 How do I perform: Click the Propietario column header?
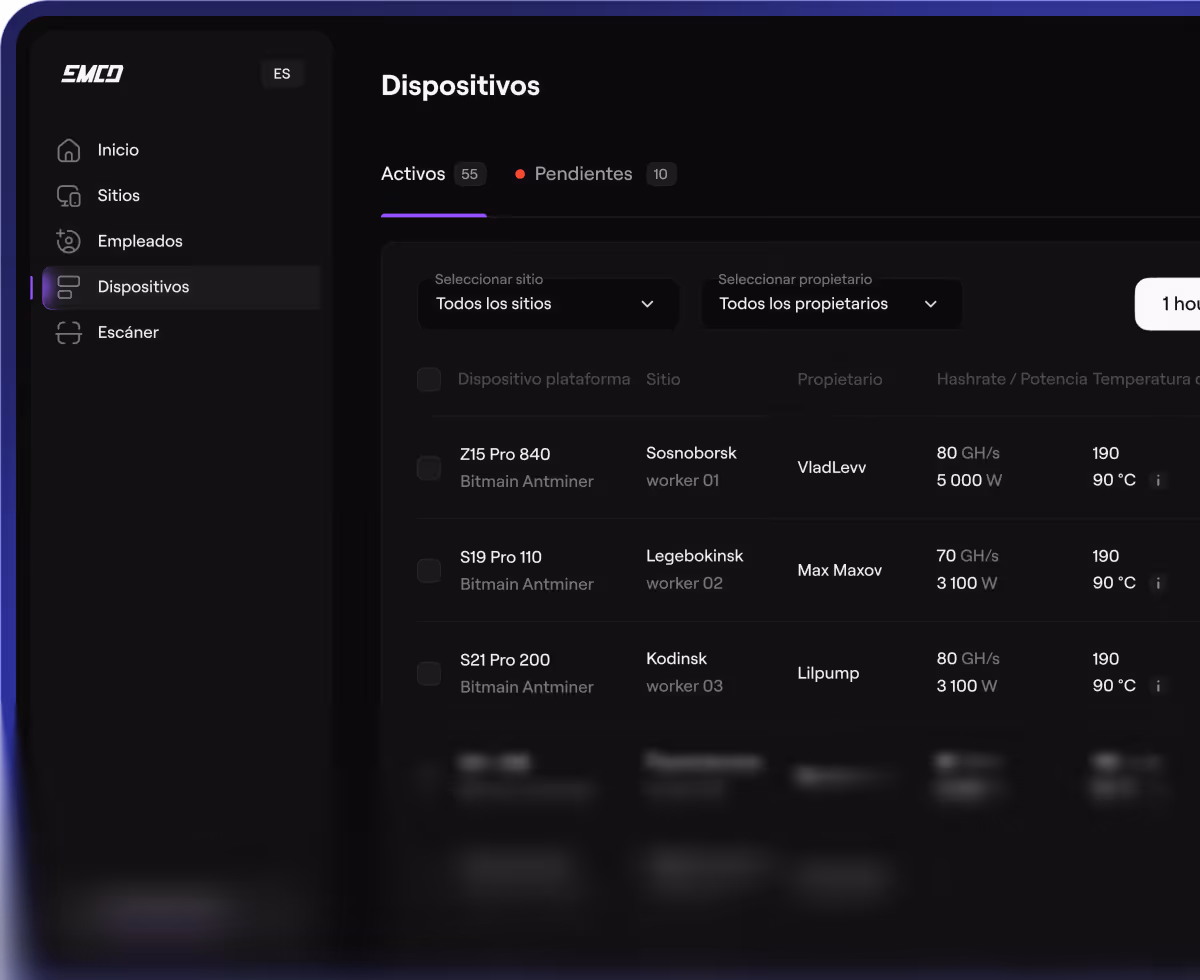[840, 379]
